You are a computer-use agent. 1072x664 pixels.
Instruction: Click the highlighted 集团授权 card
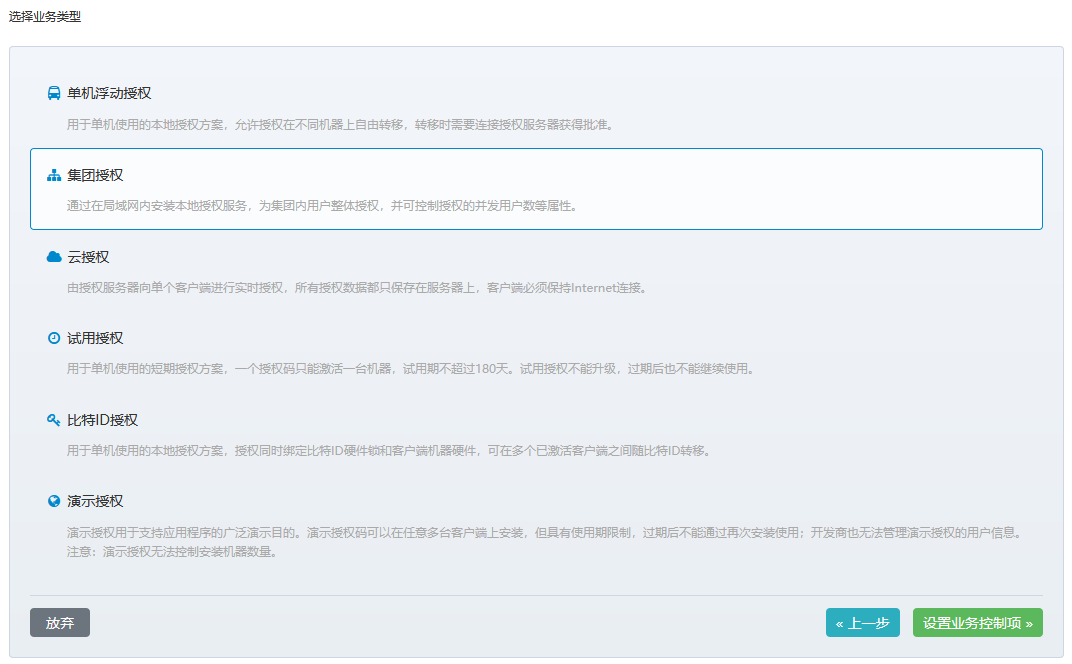pos(536,189)
